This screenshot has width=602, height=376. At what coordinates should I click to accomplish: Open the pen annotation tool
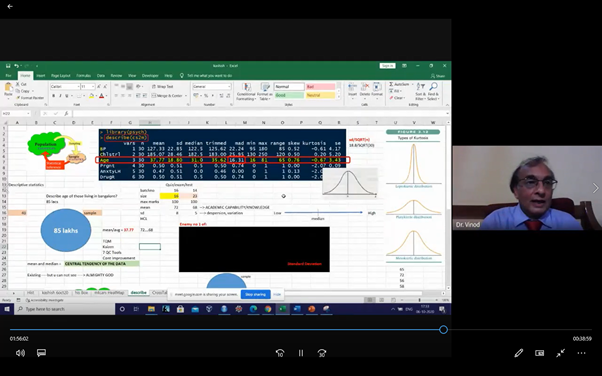point(519,353)
